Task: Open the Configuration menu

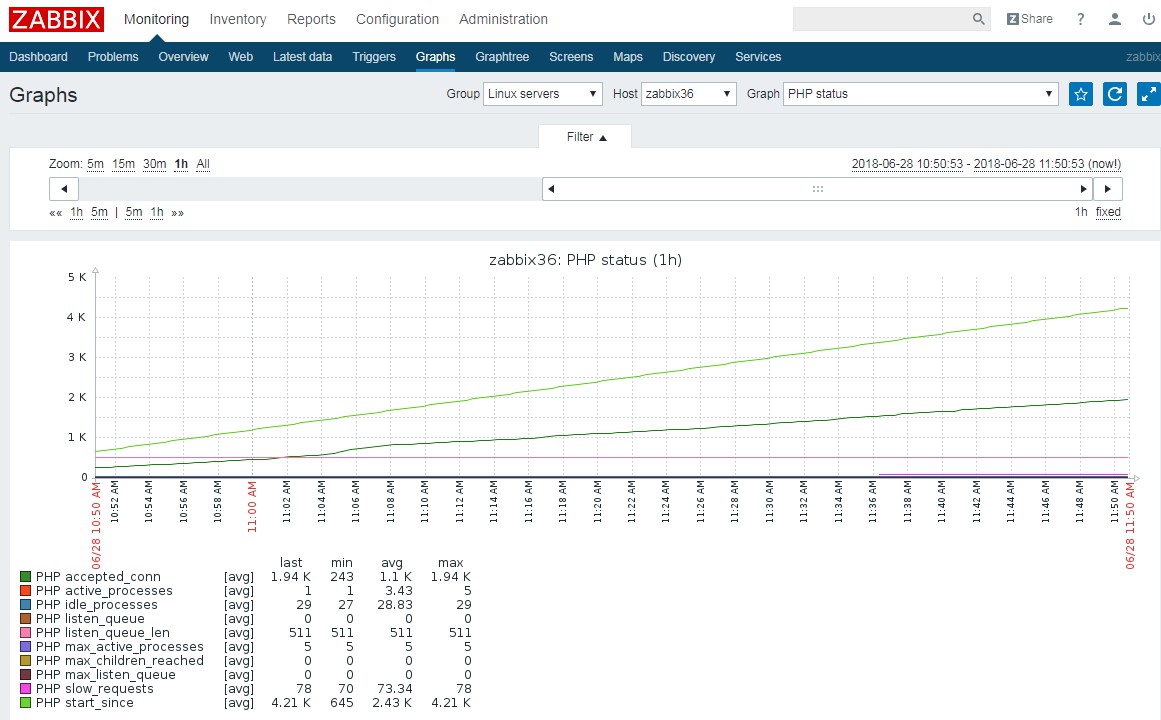Action: [397, 19]
